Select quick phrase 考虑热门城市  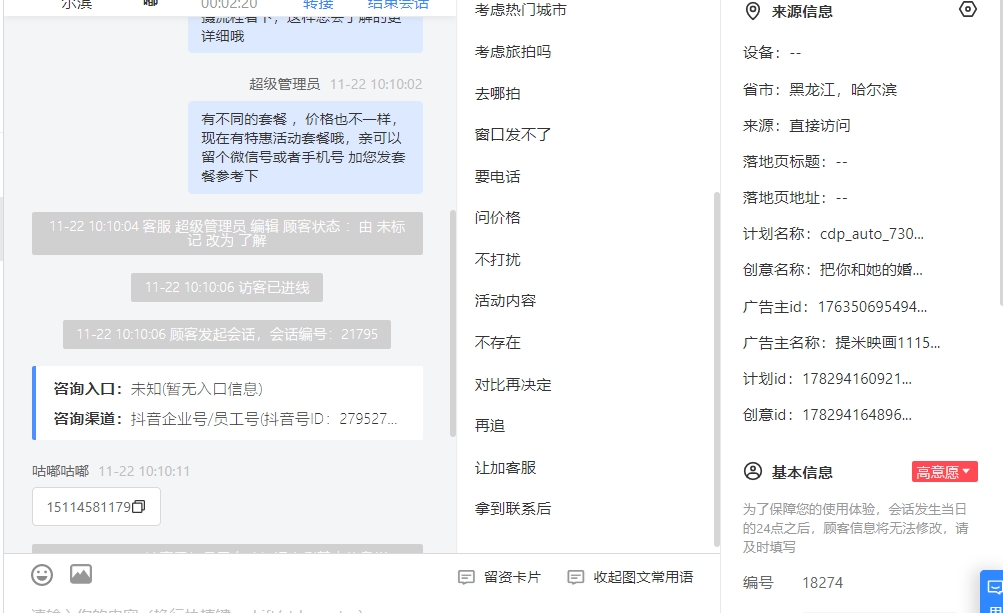click(x=520, y=10)
